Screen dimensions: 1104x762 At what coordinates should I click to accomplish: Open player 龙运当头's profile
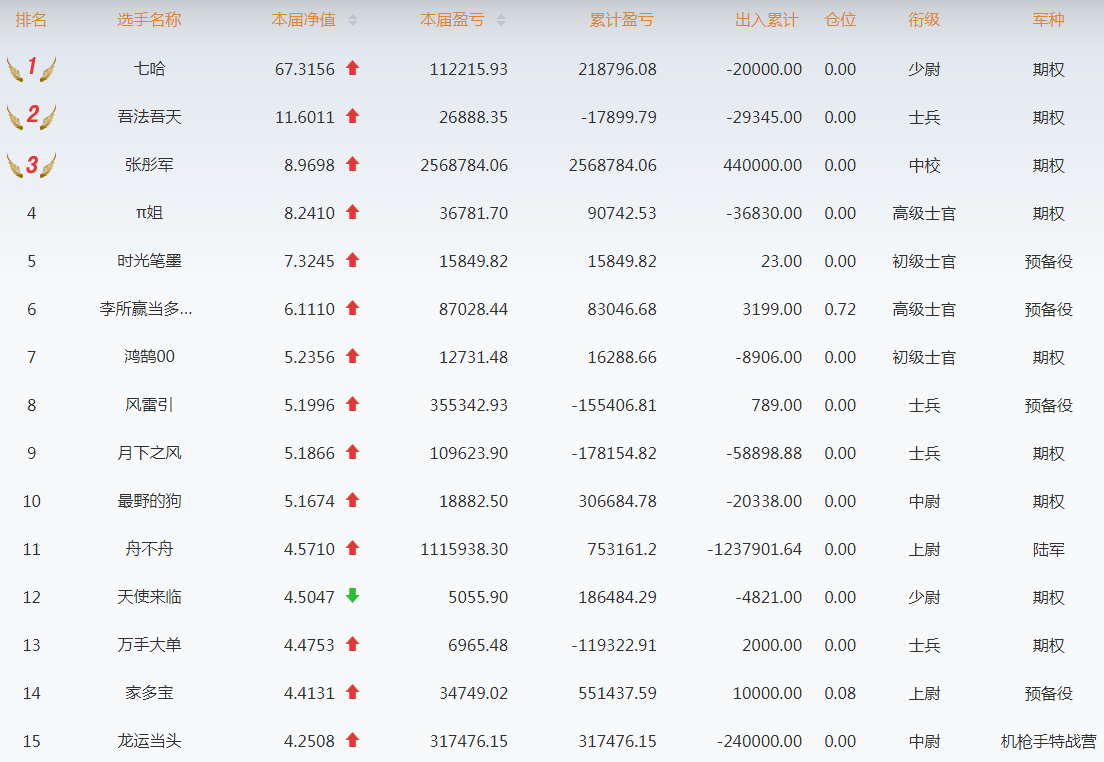(149, 741)
